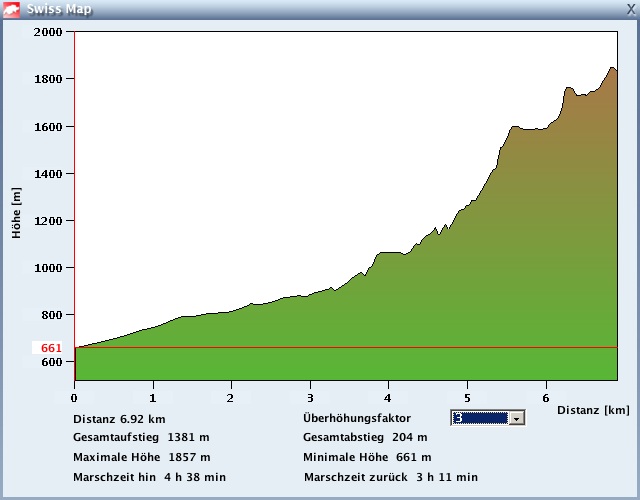Click the Gesamtabstieg 204 m readout
The image size is (640, 500).
[x=365, y=438]
